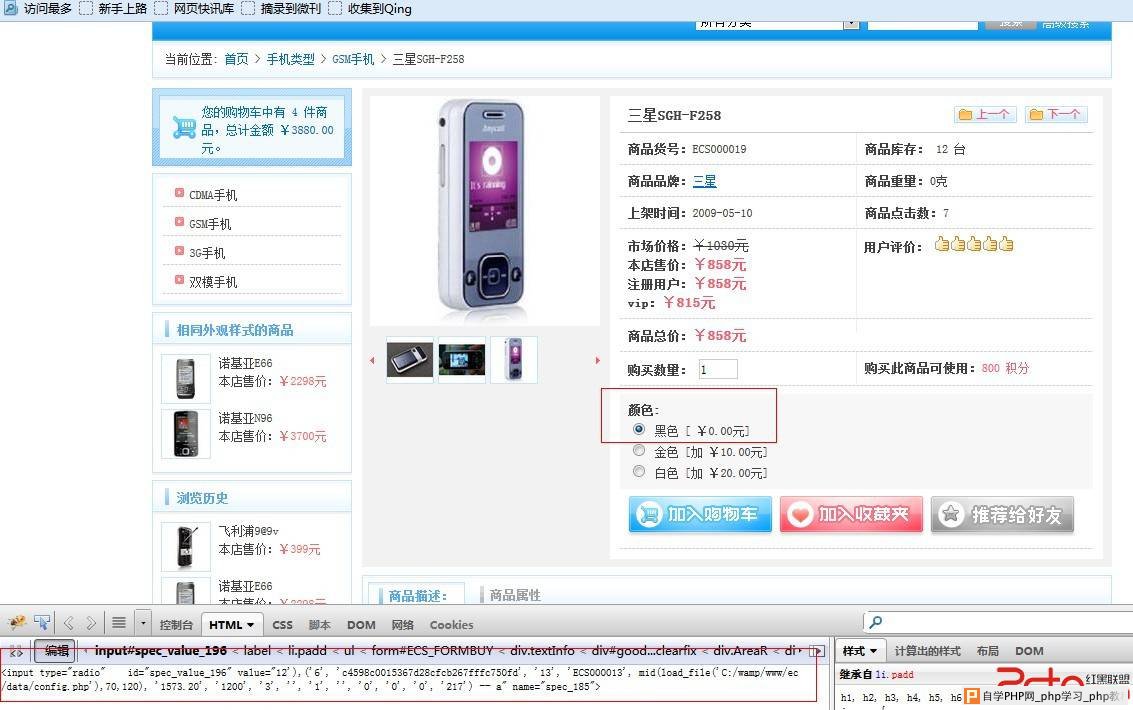Click the 购买数量 quantity input field

pyautogui.click(x=718, y=369)
